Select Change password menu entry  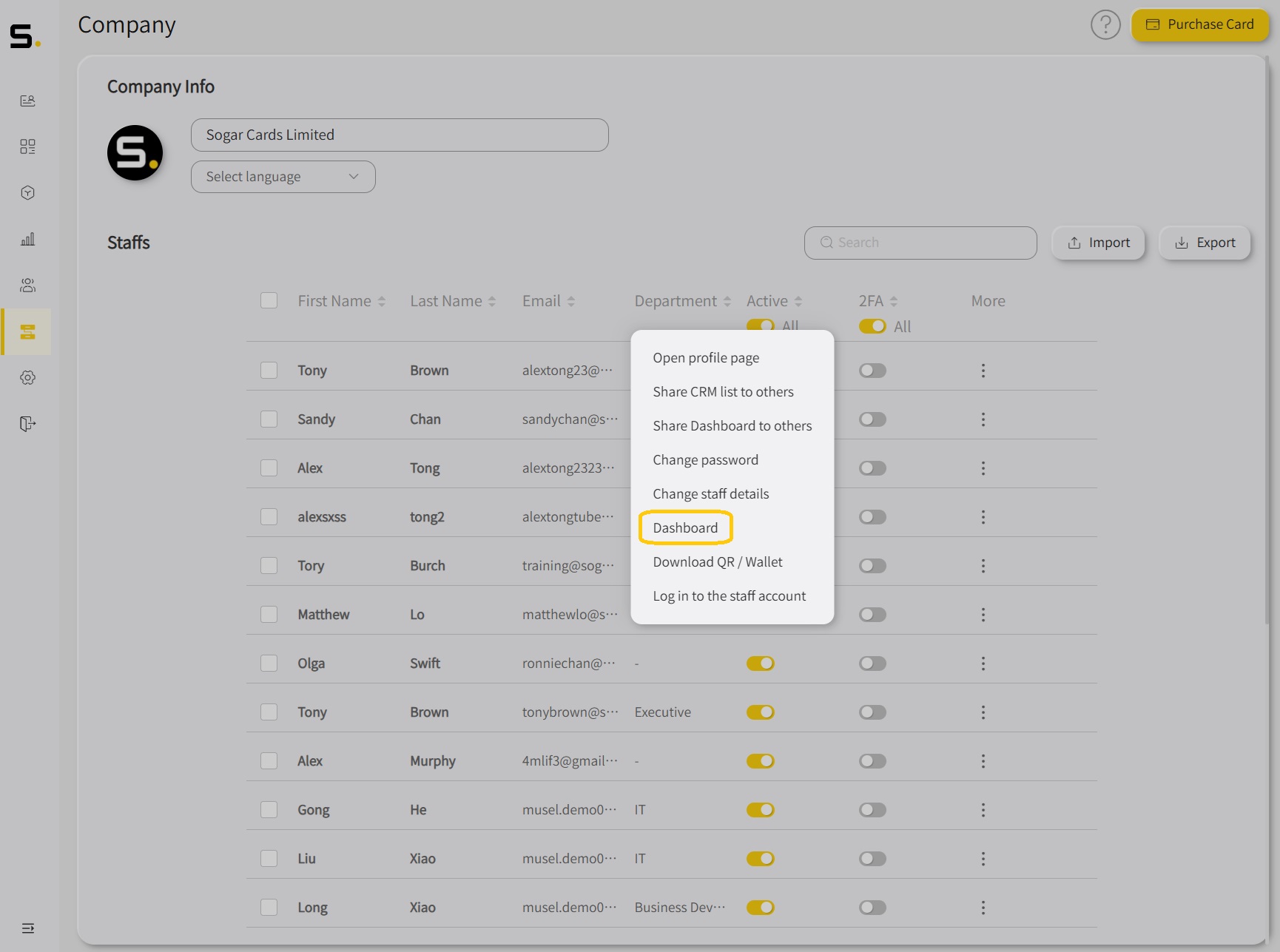click(x=732, y=460)
